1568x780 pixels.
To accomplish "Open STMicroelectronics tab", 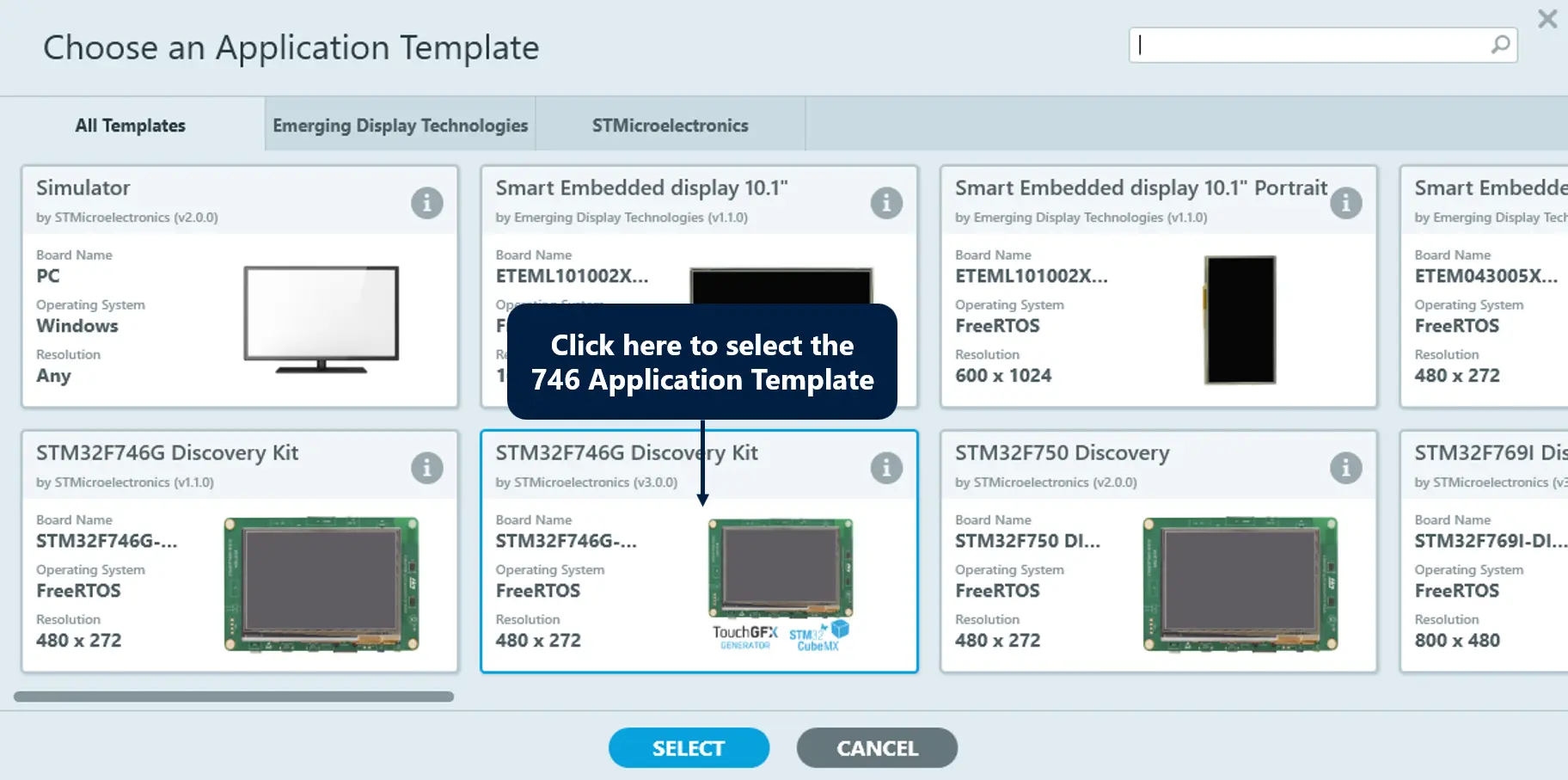I will 671,126.
